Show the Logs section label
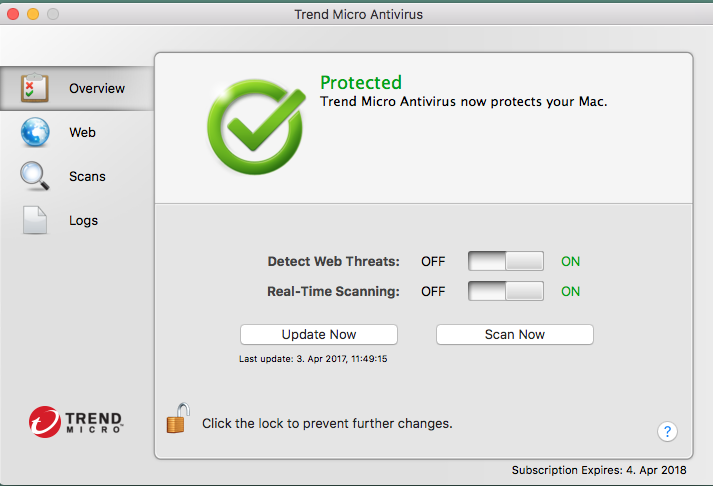 pyautogui.click(x=84, y=220)
